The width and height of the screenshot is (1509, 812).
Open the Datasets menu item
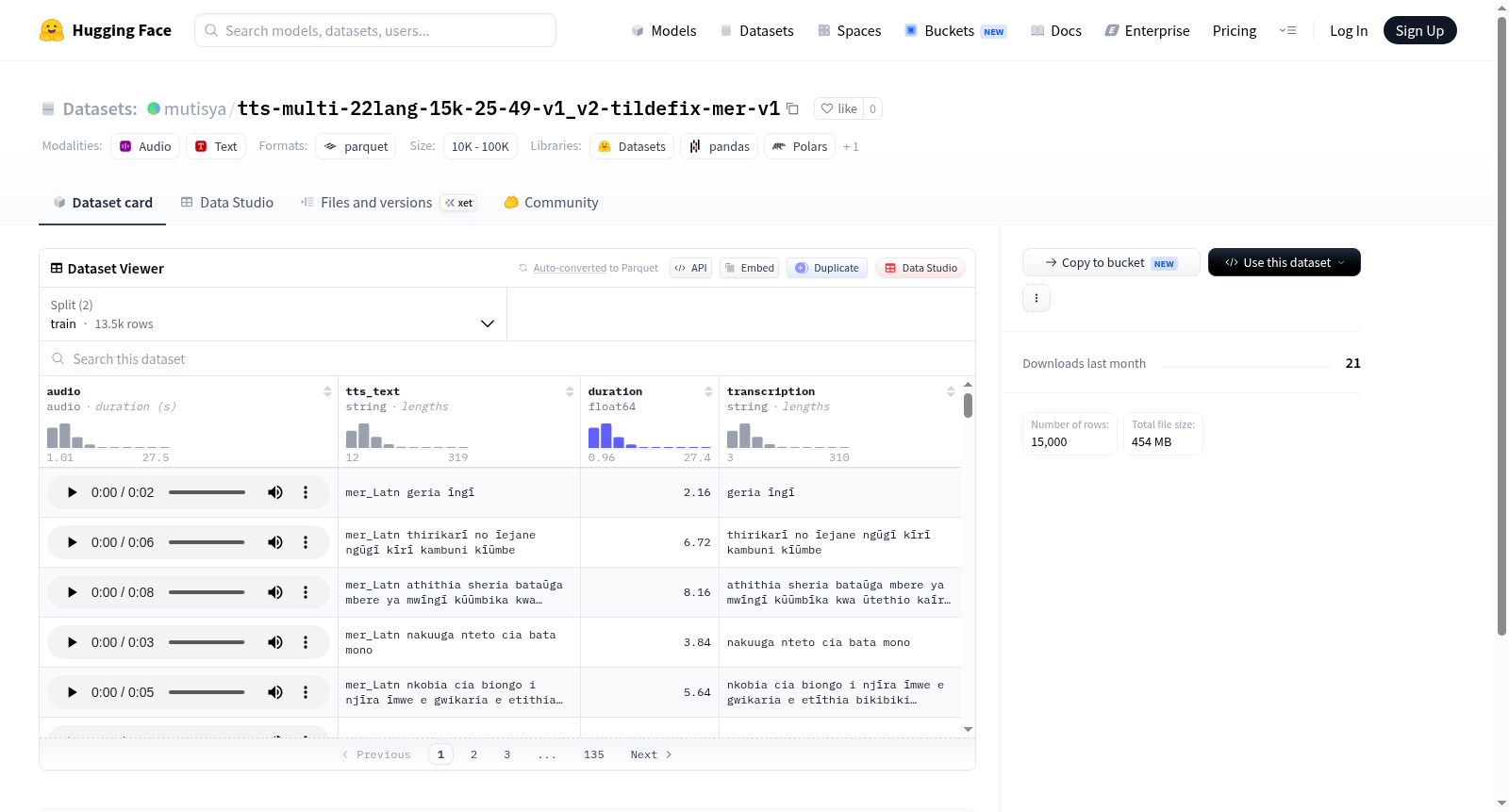click(x=756, y=30)
